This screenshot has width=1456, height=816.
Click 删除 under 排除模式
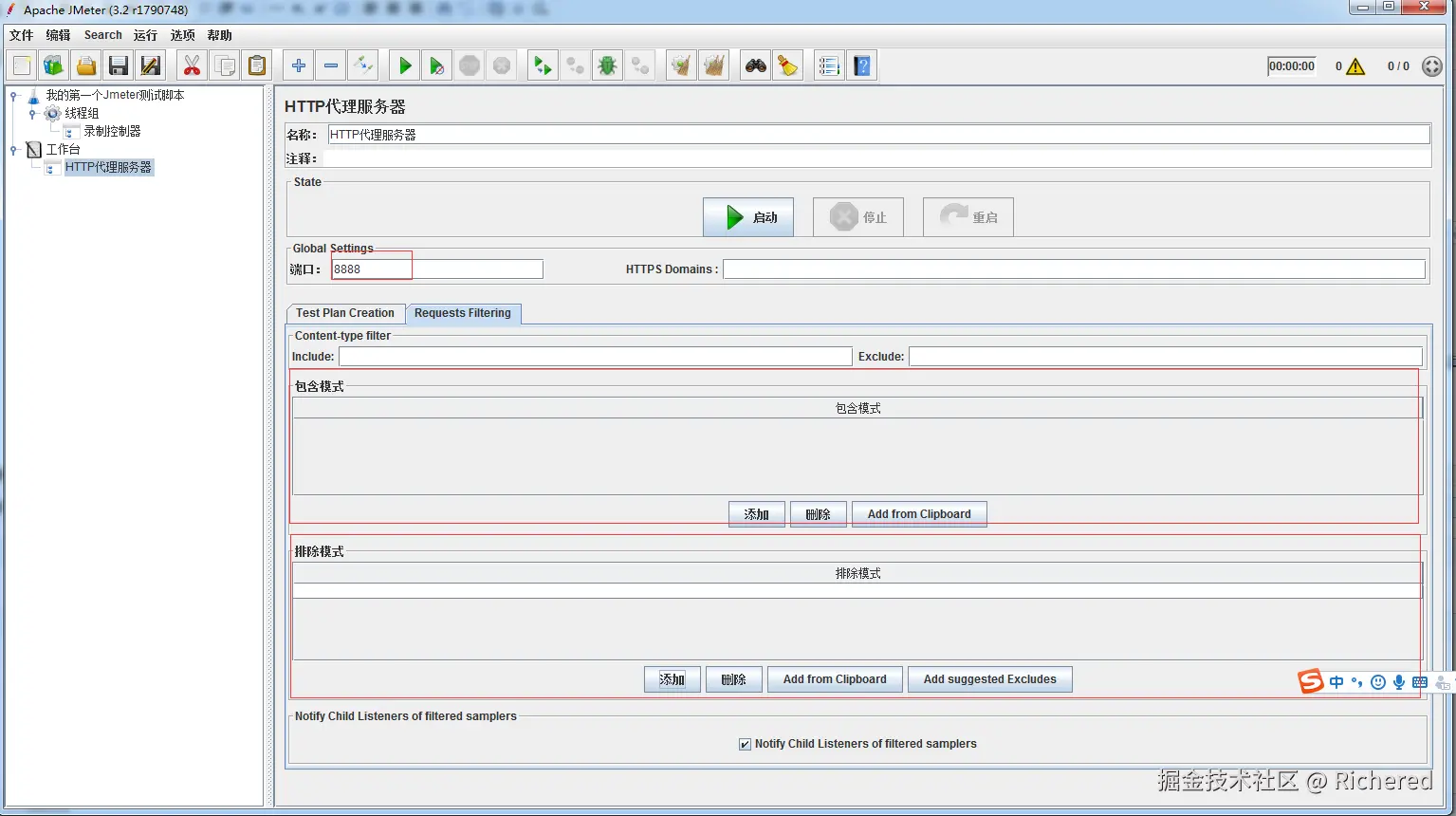coord(734,679)
